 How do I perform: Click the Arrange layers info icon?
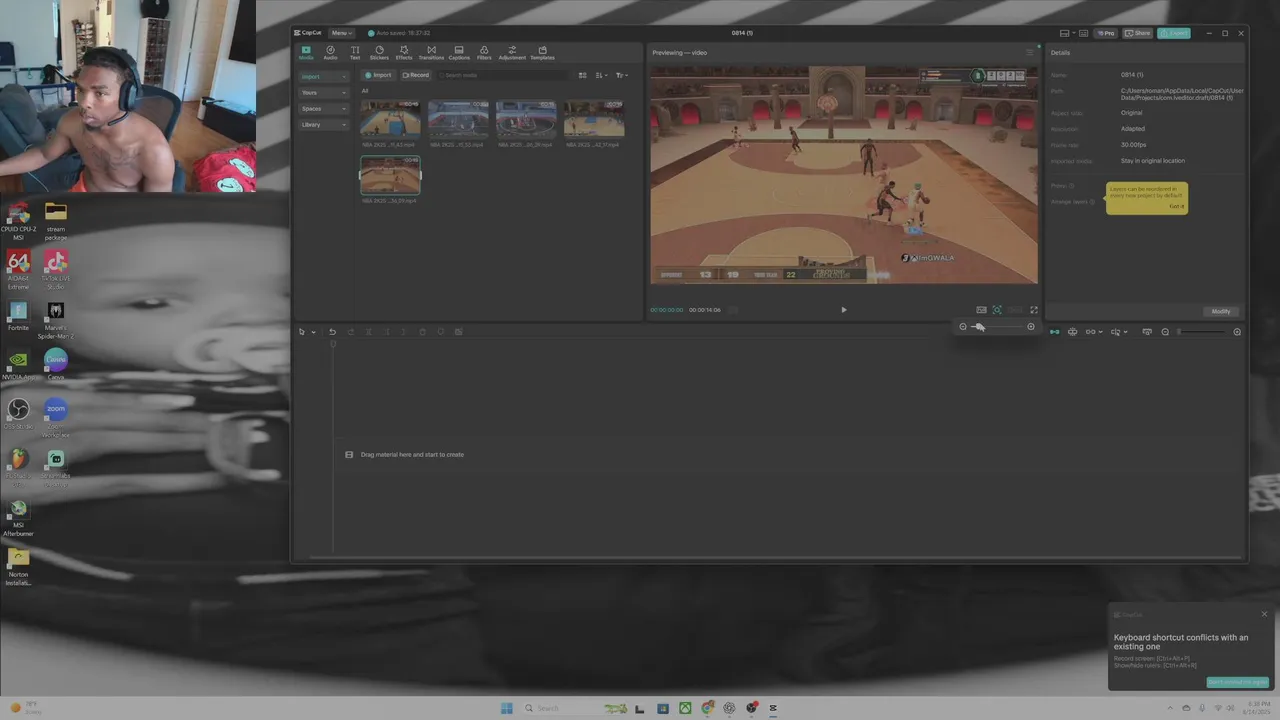1092,202
